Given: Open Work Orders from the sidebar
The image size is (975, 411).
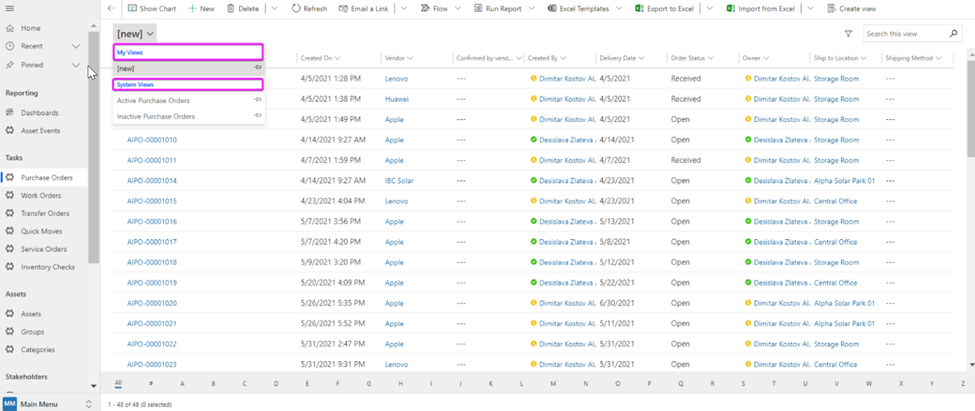Looking at the screenshot, I should tap(41, 195).
